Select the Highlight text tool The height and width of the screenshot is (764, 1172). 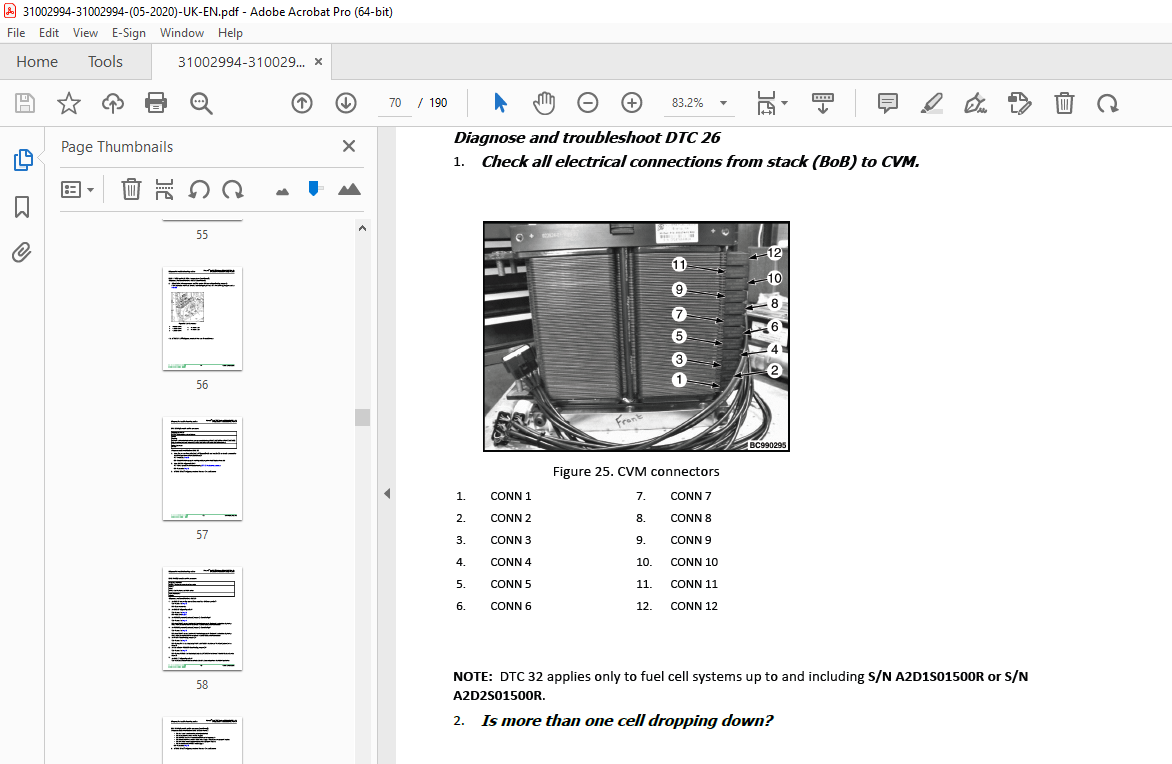[931, 103]
